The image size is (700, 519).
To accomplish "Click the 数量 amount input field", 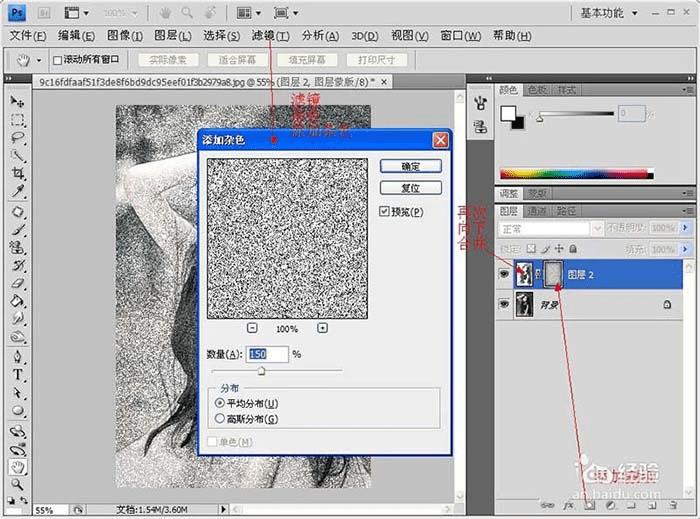I will [267, 354].
